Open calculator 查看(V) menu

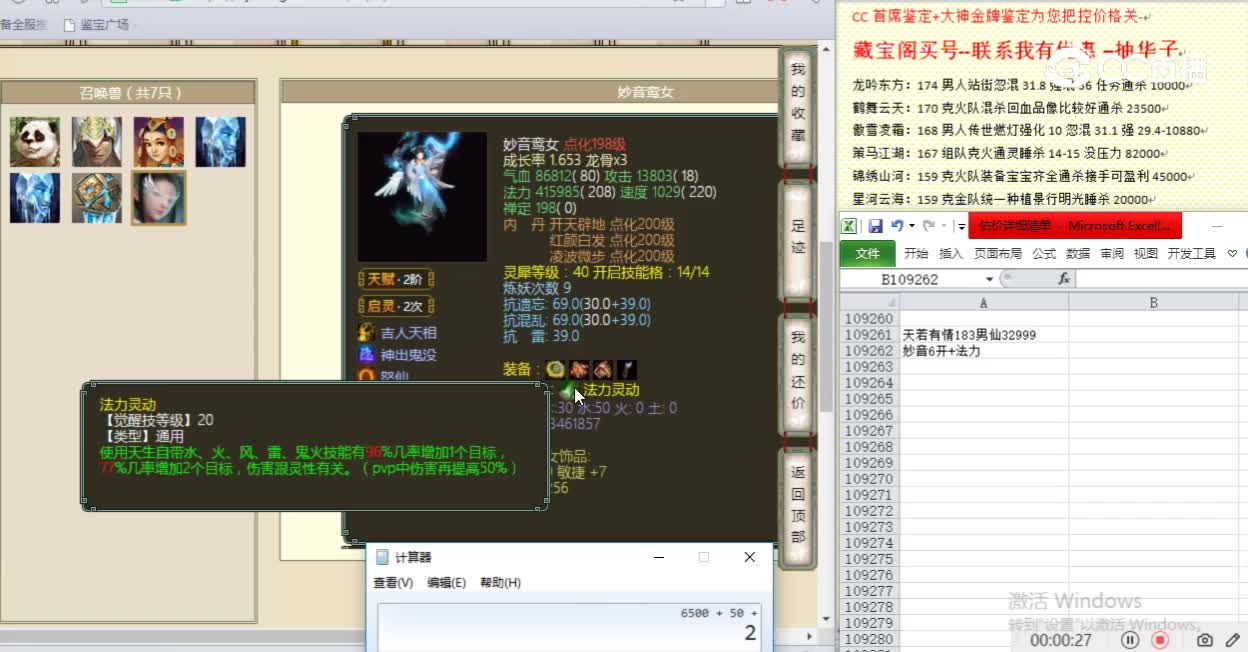pyautogui.click(x=393, y=583)
